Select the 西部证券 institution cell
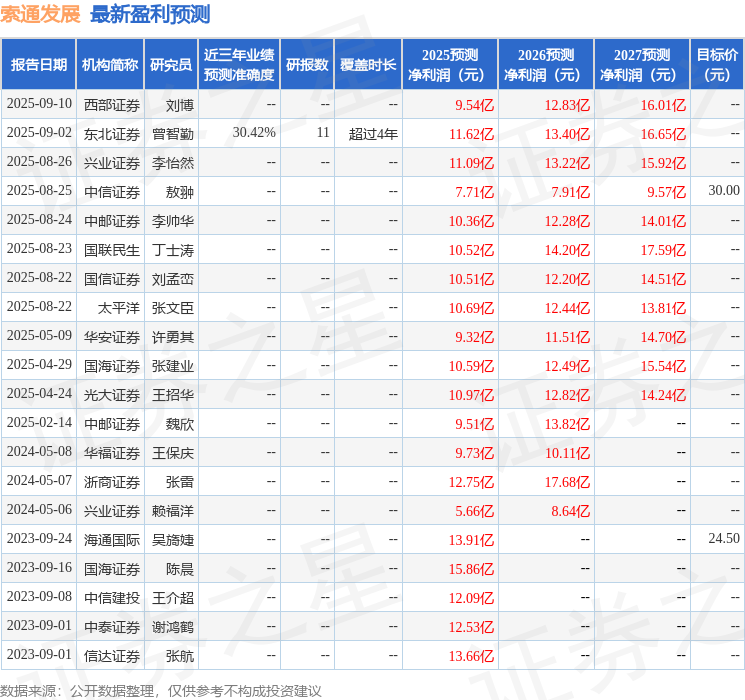Viewport: 745px width, 700px height. click(x=112, y=105)
